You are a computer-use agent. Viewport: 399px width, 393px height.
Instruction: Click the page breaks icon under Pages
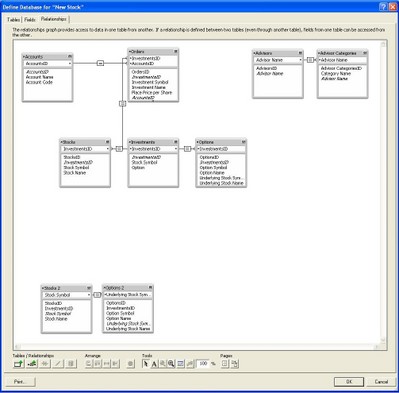(225, 364)
